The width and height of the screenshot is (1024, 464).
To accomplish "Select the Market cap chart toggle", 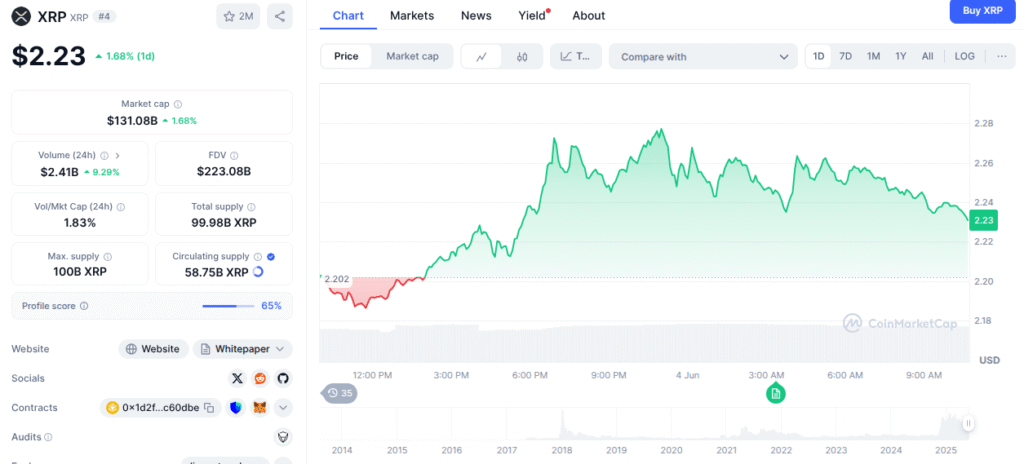I will click(x=412, y=56).
